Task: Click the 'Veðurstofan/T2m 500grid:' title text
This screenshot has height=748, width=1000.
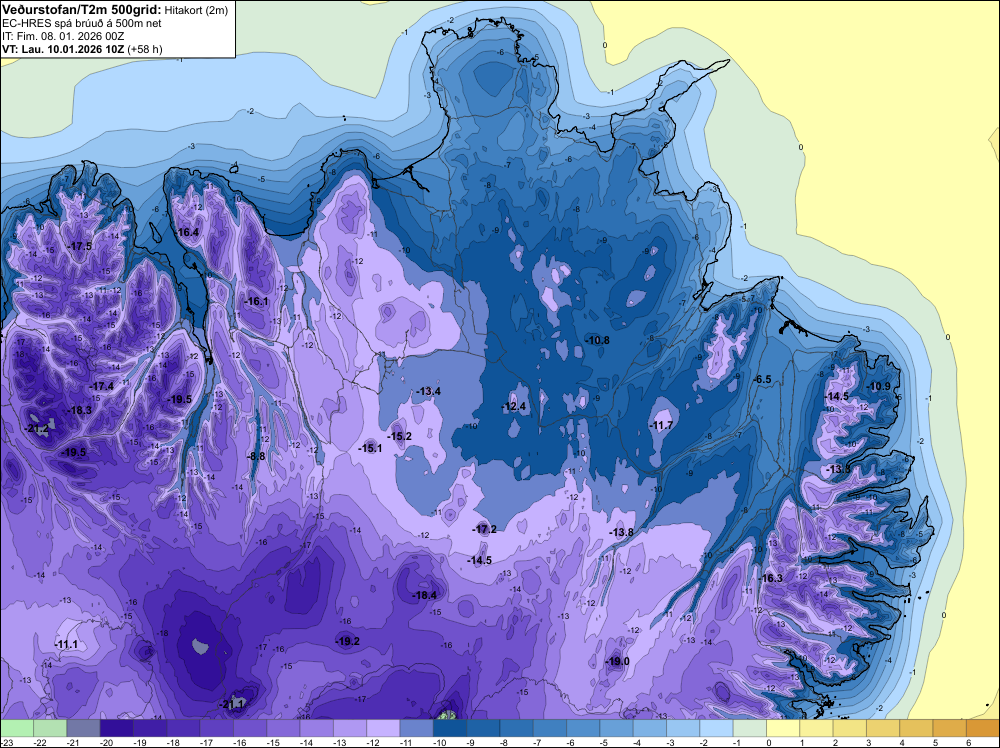Action: click(x=82, y=10)
